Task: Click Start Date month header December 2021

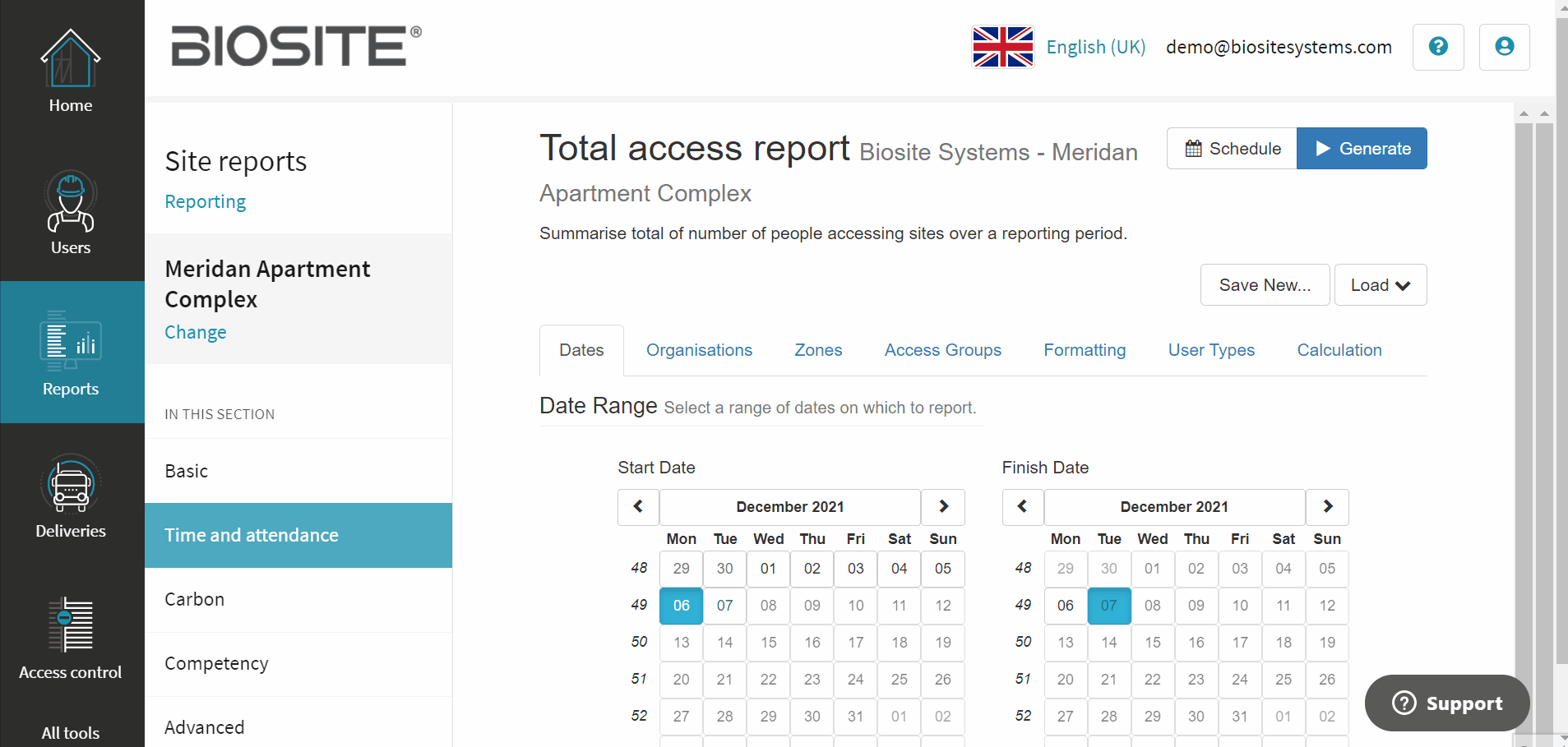Action: 790,507
